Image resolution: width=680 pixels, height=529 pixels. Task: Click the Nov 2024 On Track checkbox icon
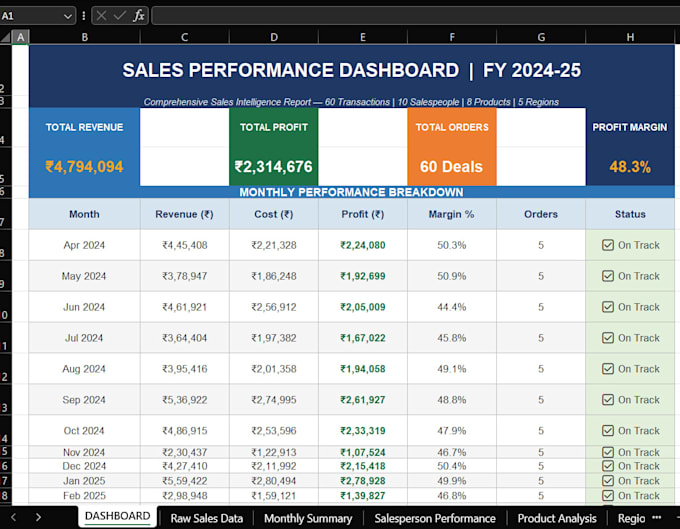pos(608,452)
